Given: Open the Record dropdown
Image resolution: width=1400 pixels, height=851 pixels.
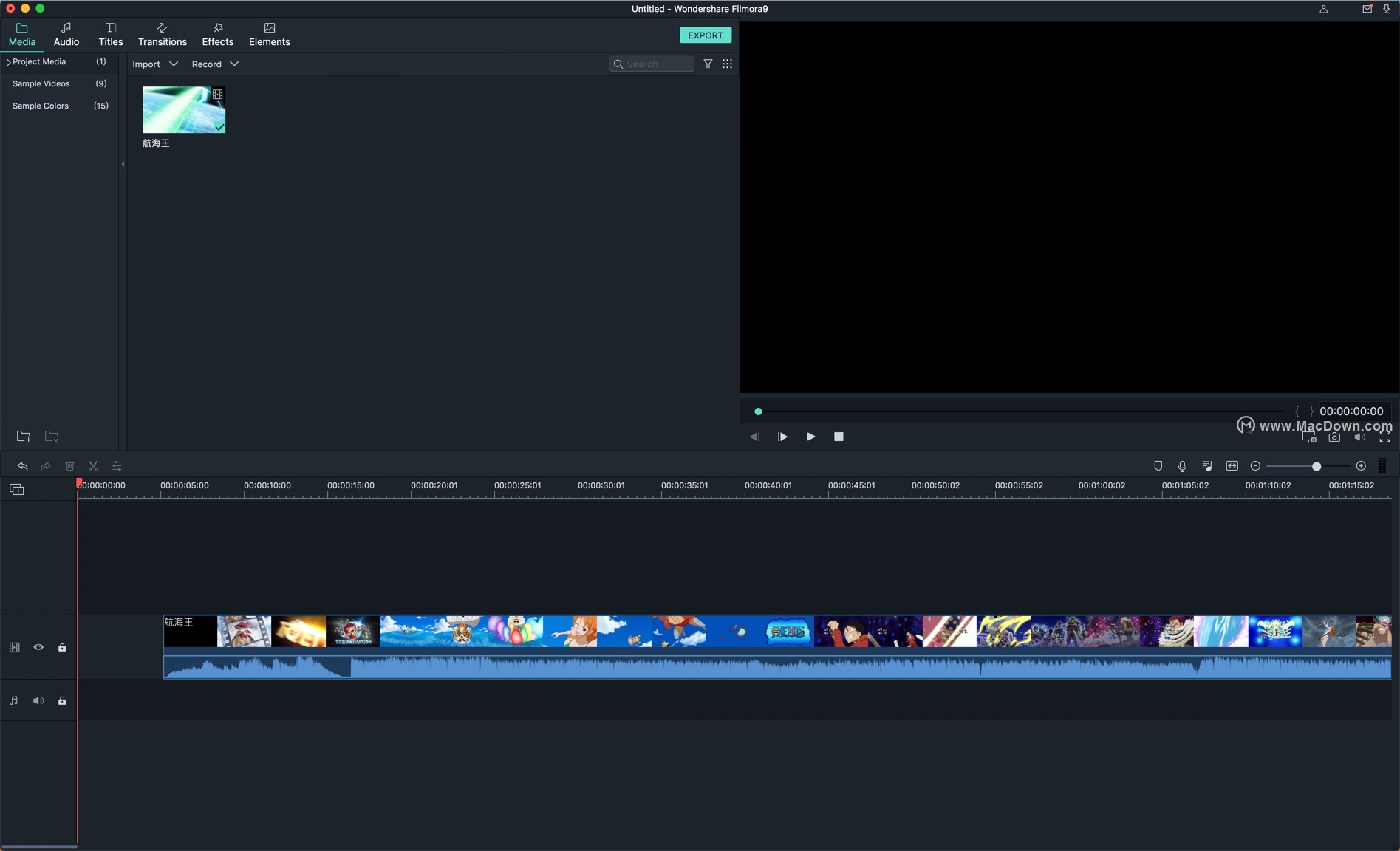Looking at the screenshot, I should tap(214, 64).
